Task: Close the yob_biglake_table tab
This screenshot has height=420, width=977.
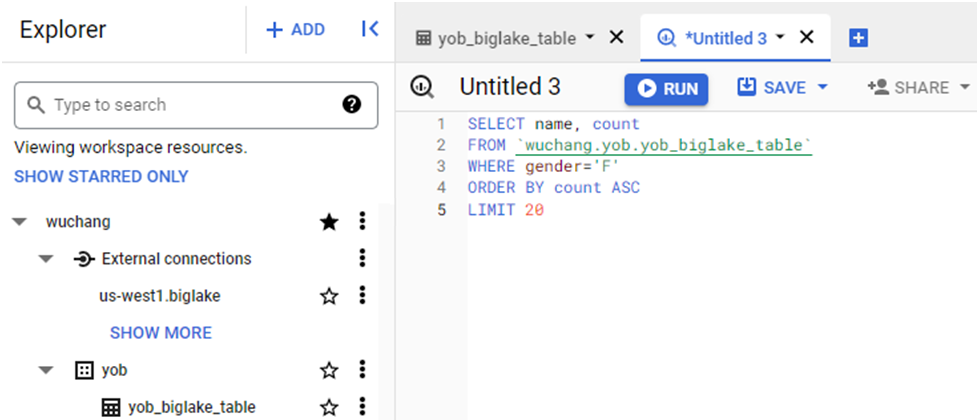Action: [x=616, y=38]
